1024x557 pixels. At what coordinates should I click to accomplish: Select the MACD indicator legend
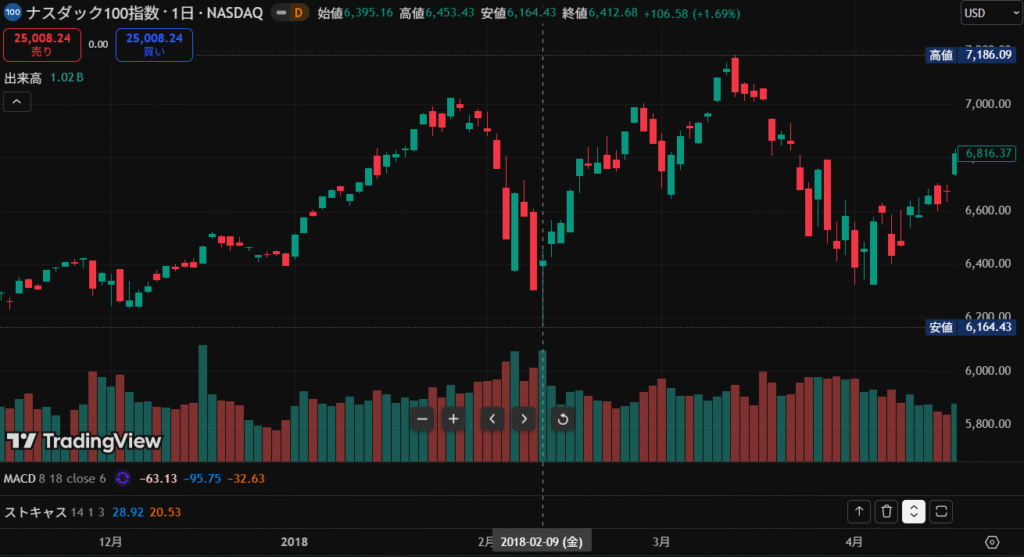[x=20, y=478]
